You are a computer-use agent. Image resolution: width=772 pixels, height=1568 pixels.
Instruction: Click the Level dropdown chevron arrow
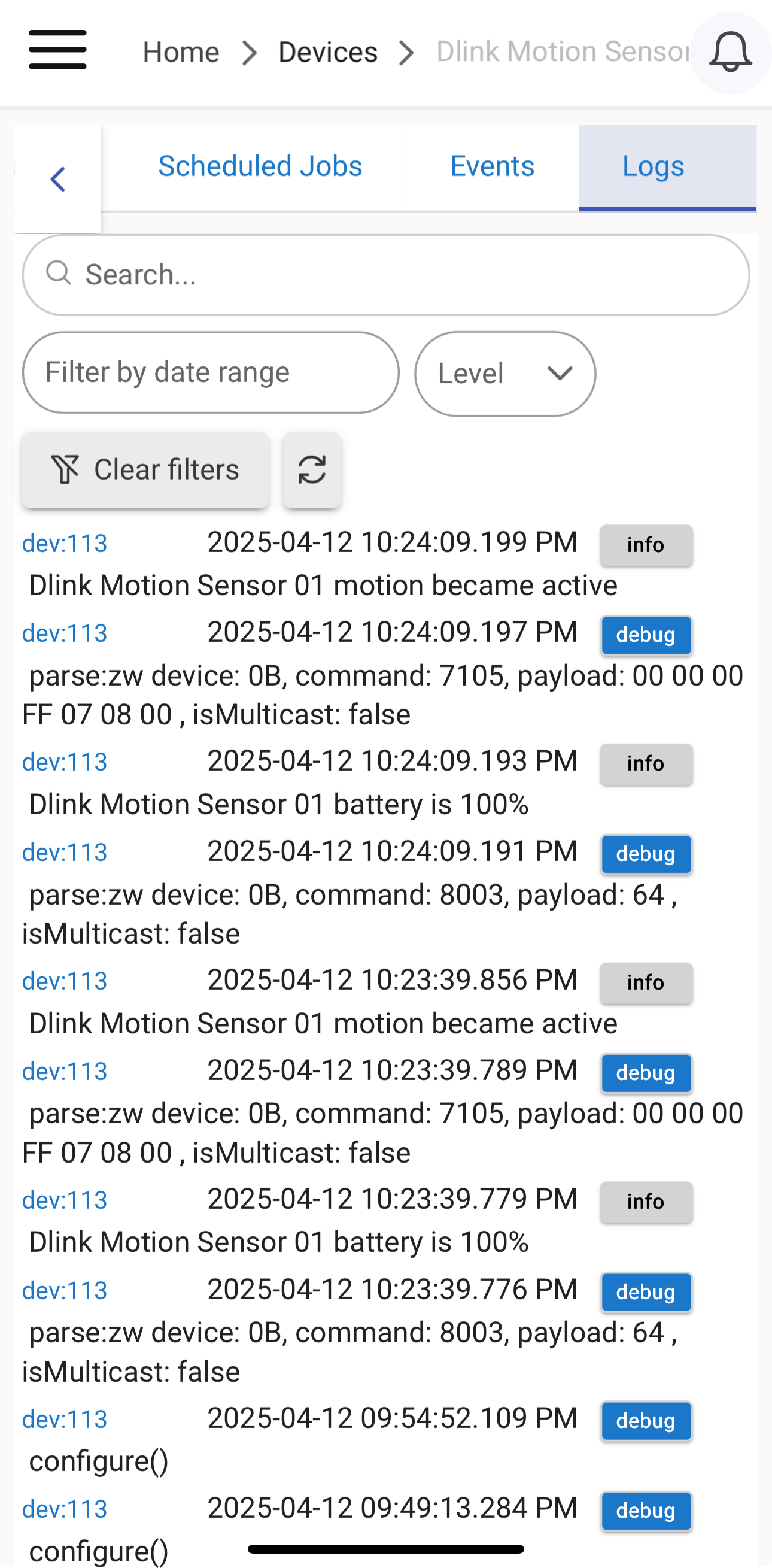click(x=559, y=373)
